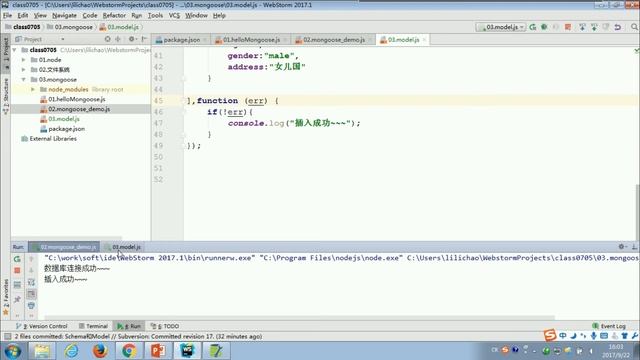Click VCS Update Project icon
Image resolution: width=640 pixels, height=360 pixels.
582,27
